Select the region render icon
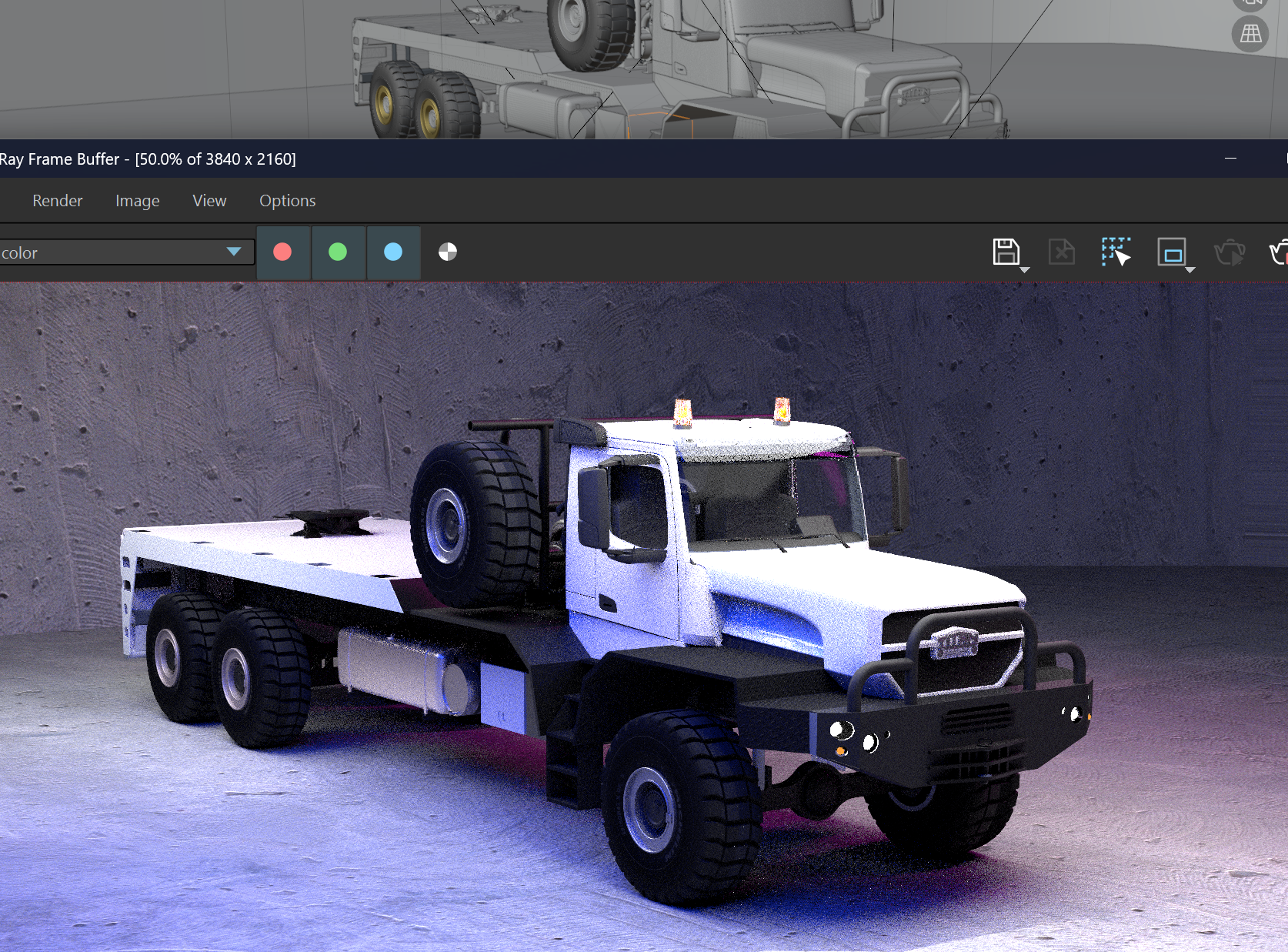This screenshot has height=952, width=1288. (x=1171, y=252)
